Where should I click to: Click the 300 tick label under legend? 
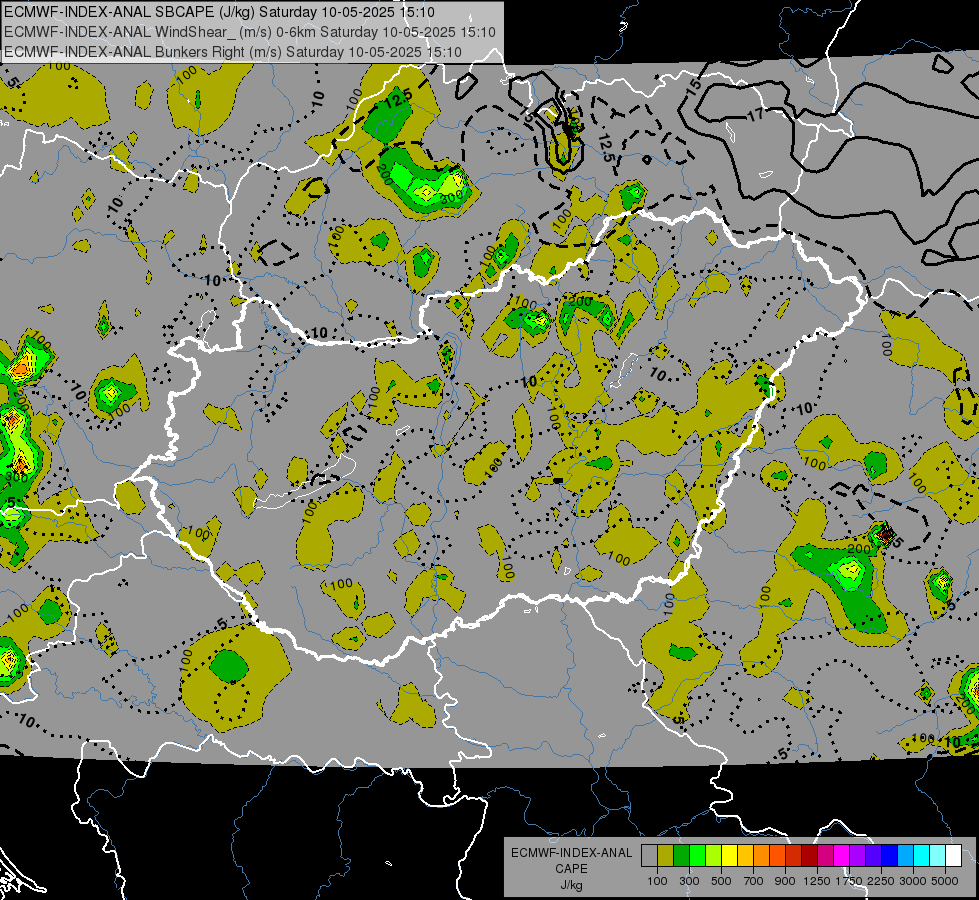tap(689, 881)
